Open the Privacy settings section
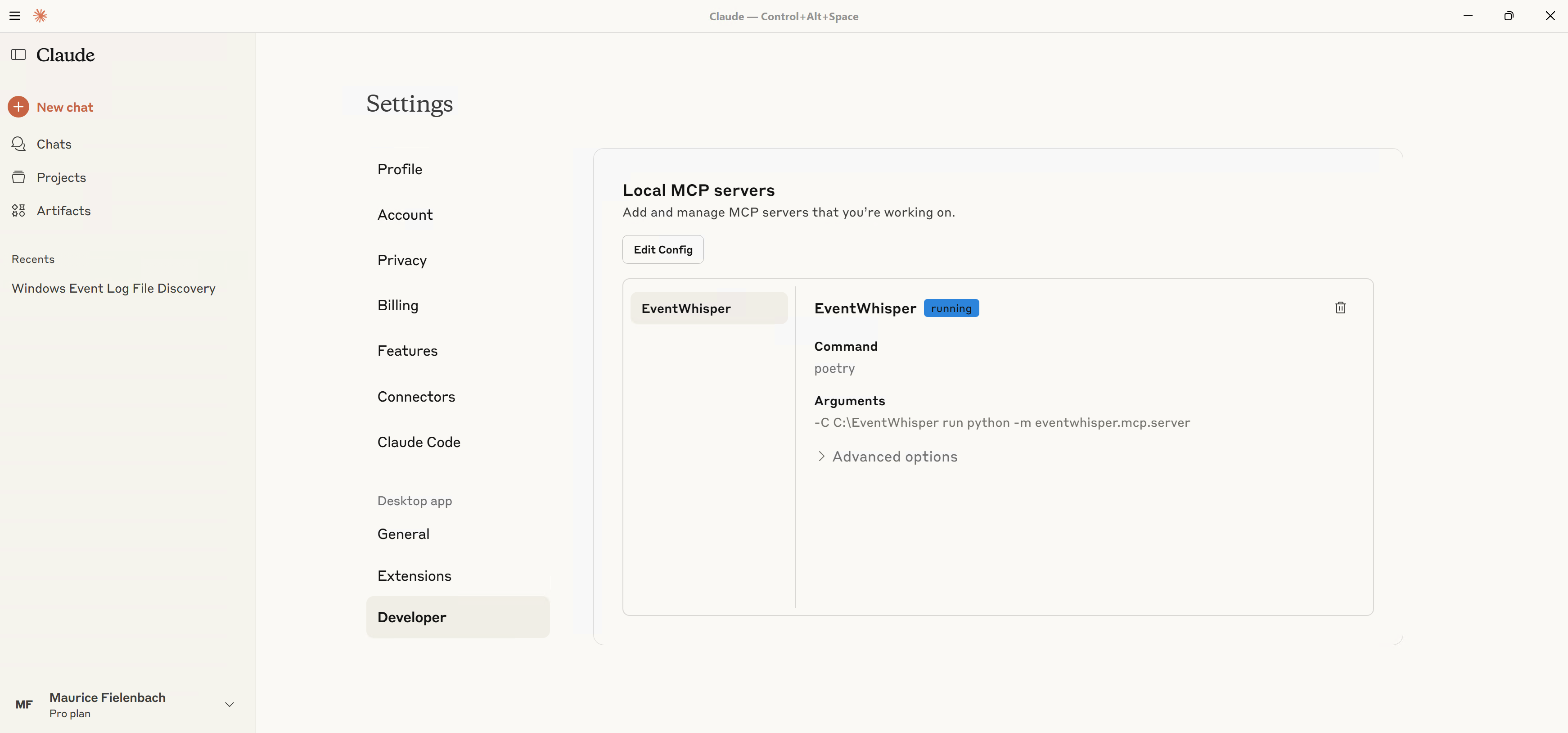This screenshot has height=733, width=1568. pyautogui.click(x=402, y=260)
